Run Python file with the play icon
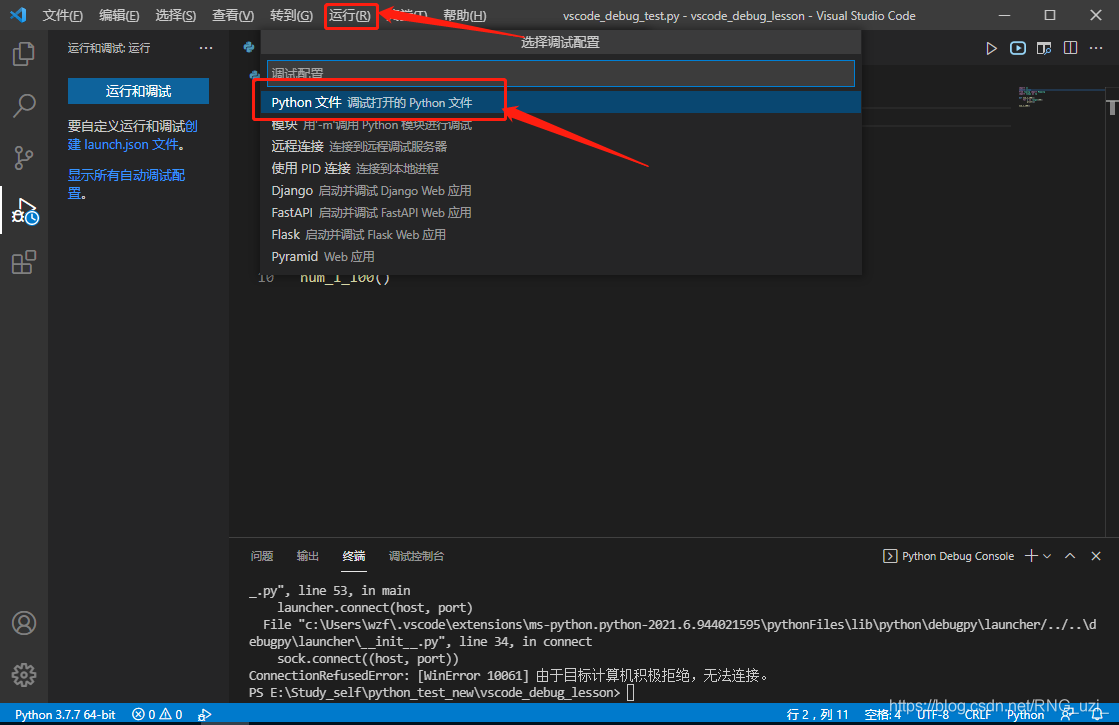 point(991,48)
